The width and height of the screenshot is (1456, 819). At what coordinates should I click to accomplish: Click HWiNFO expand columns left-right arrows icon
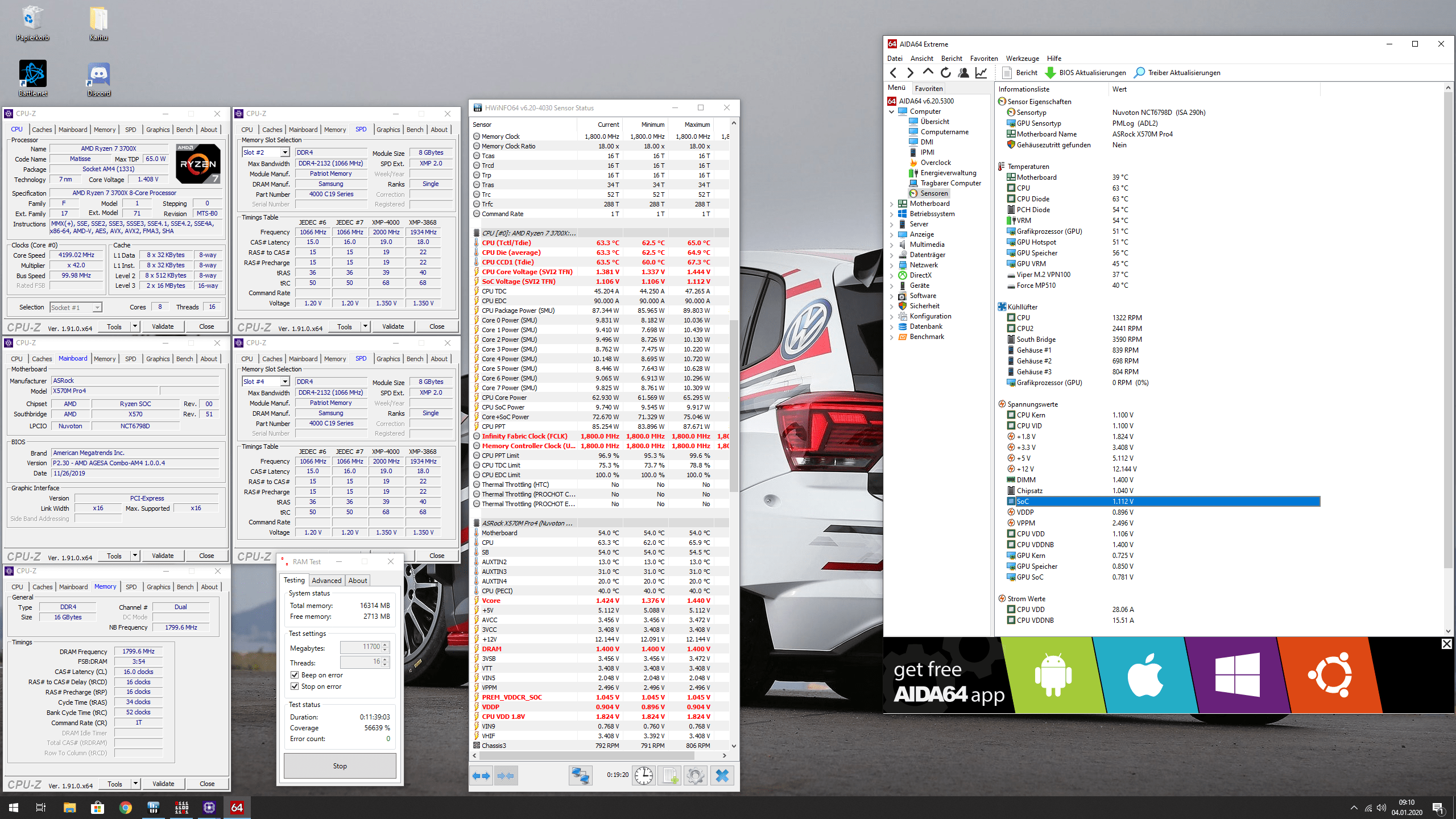[482, 775]
